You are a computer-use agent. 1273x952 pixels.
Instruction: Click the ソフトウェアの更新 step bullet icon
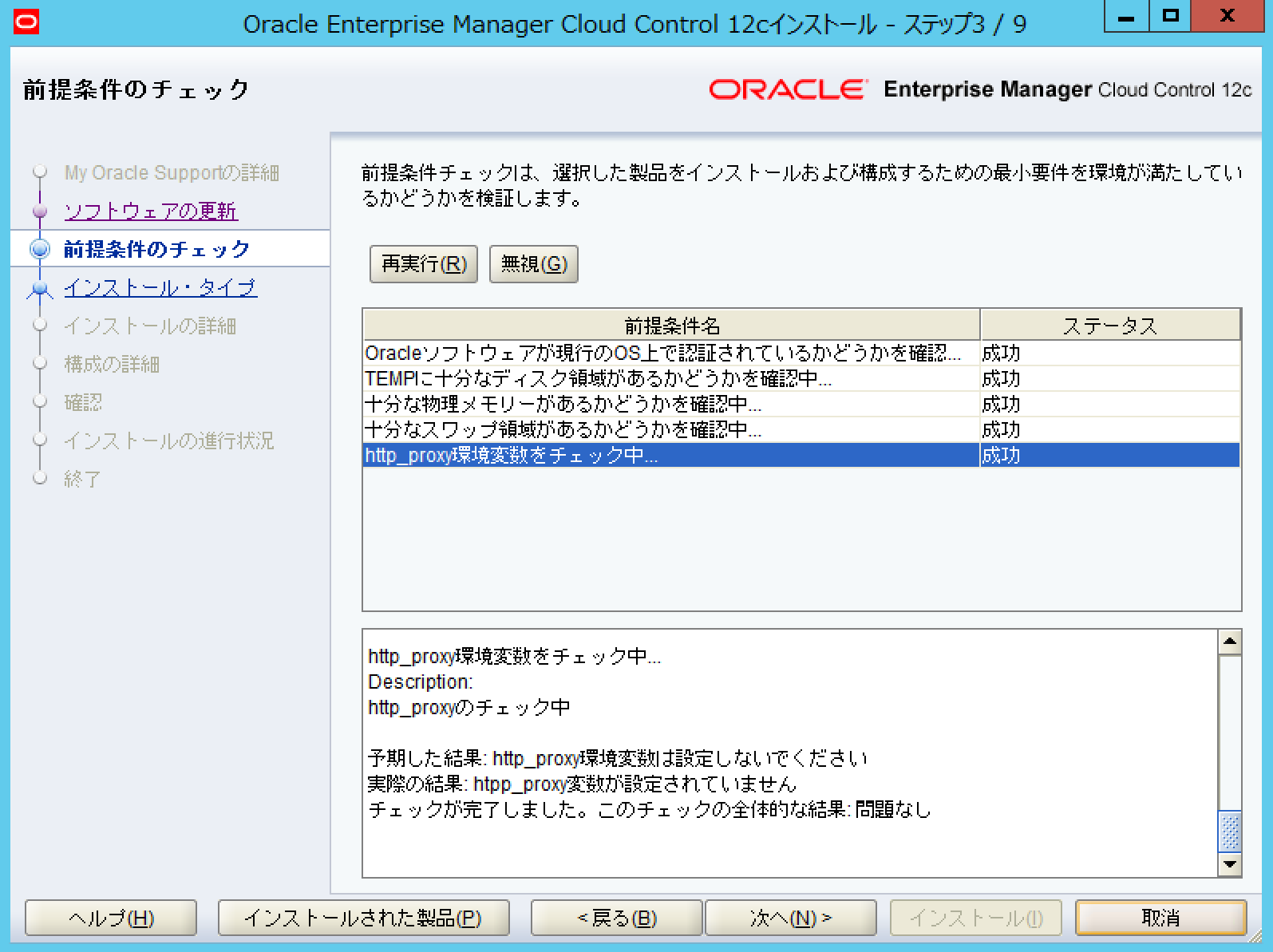point(40,211)
